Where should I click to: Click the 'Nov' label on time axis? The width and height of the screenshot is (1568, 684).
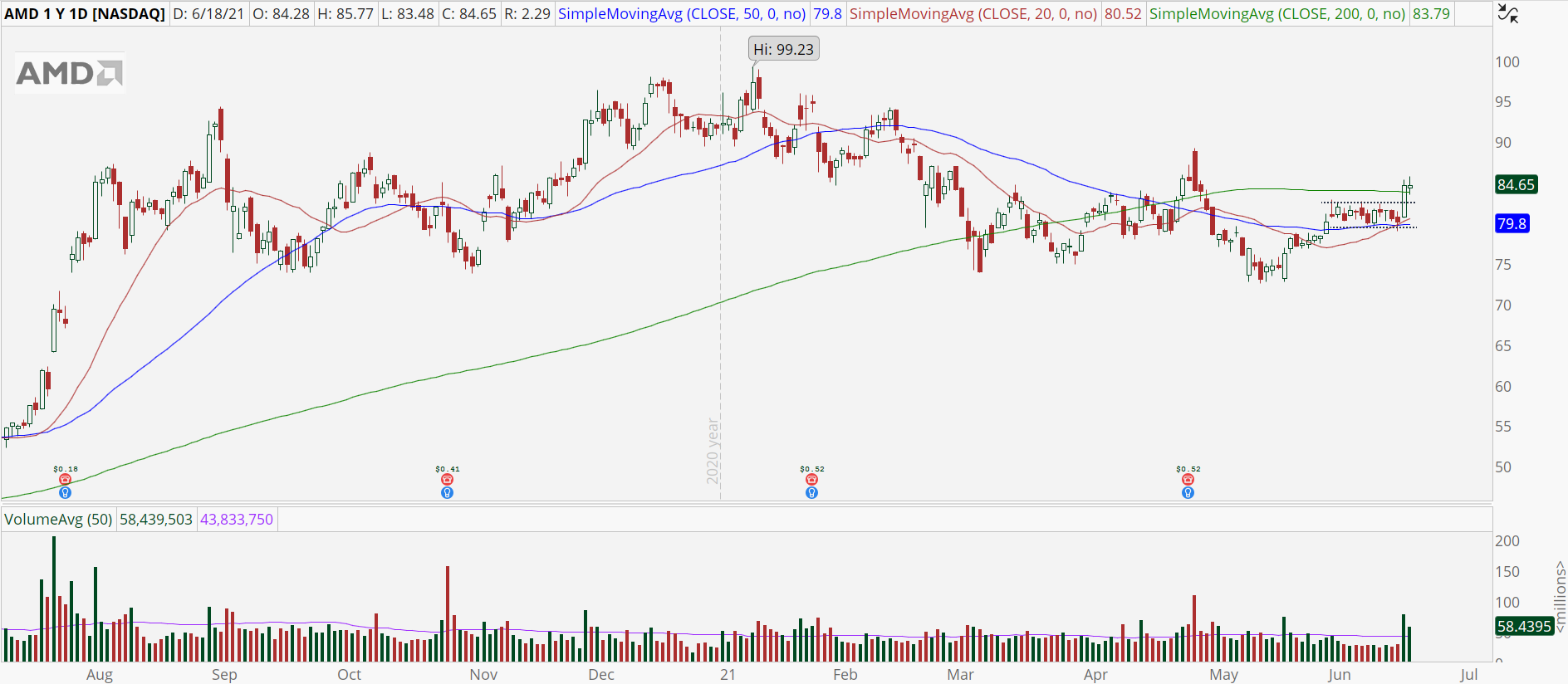[483, 674]
